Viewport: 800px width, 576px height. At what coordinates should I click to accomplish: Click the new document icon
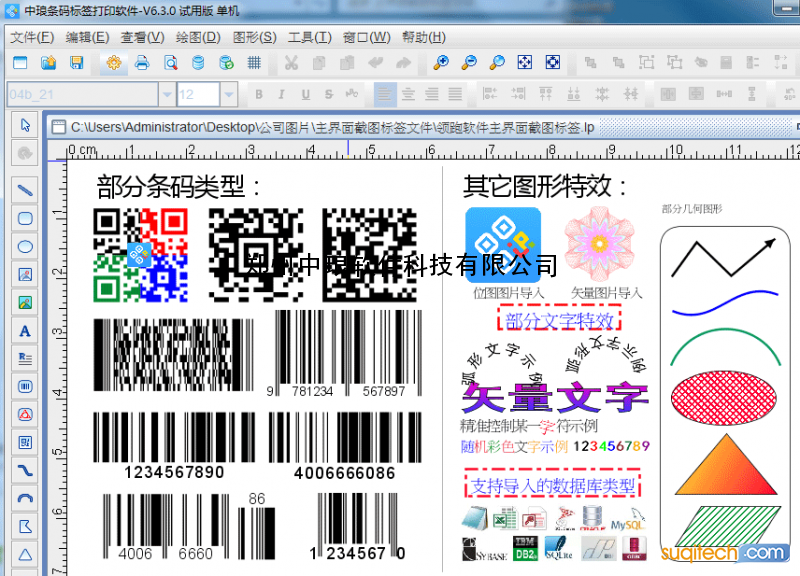[20, 63]
